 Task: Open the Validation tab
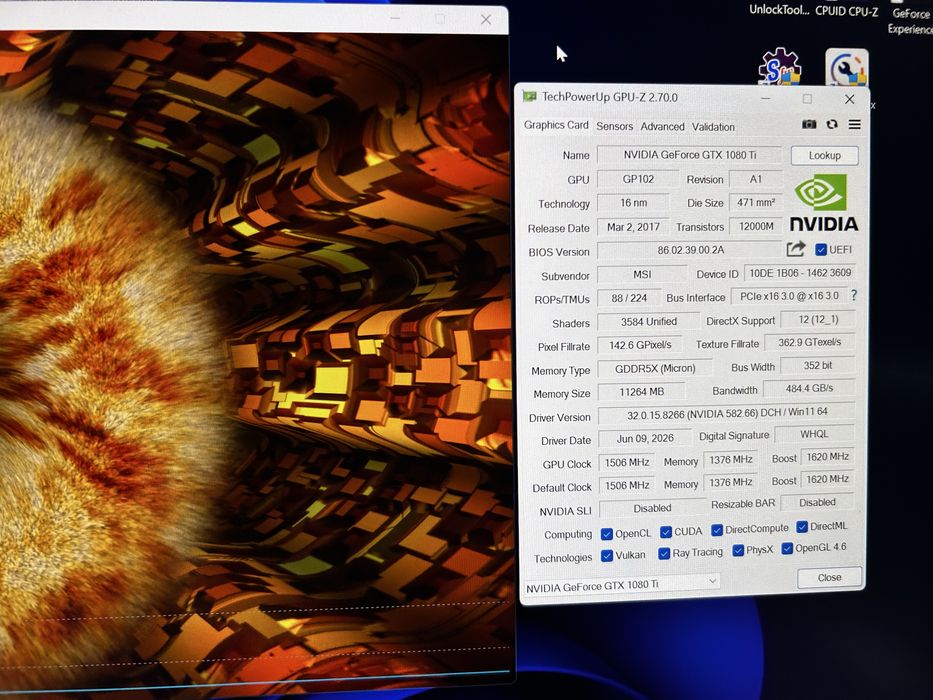click(713, 127)
